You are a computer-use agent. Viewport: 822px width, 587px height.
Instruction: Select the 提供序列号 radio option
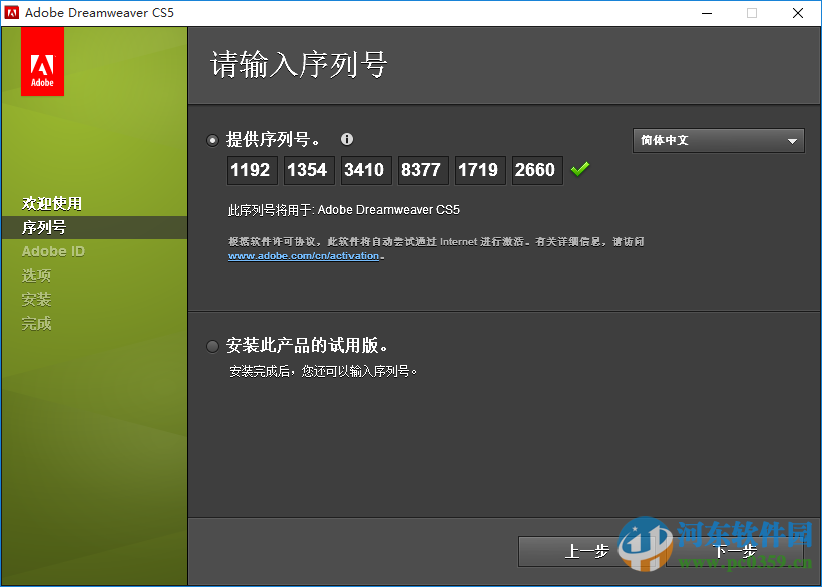pyautogui.click(x=212, y=140)
